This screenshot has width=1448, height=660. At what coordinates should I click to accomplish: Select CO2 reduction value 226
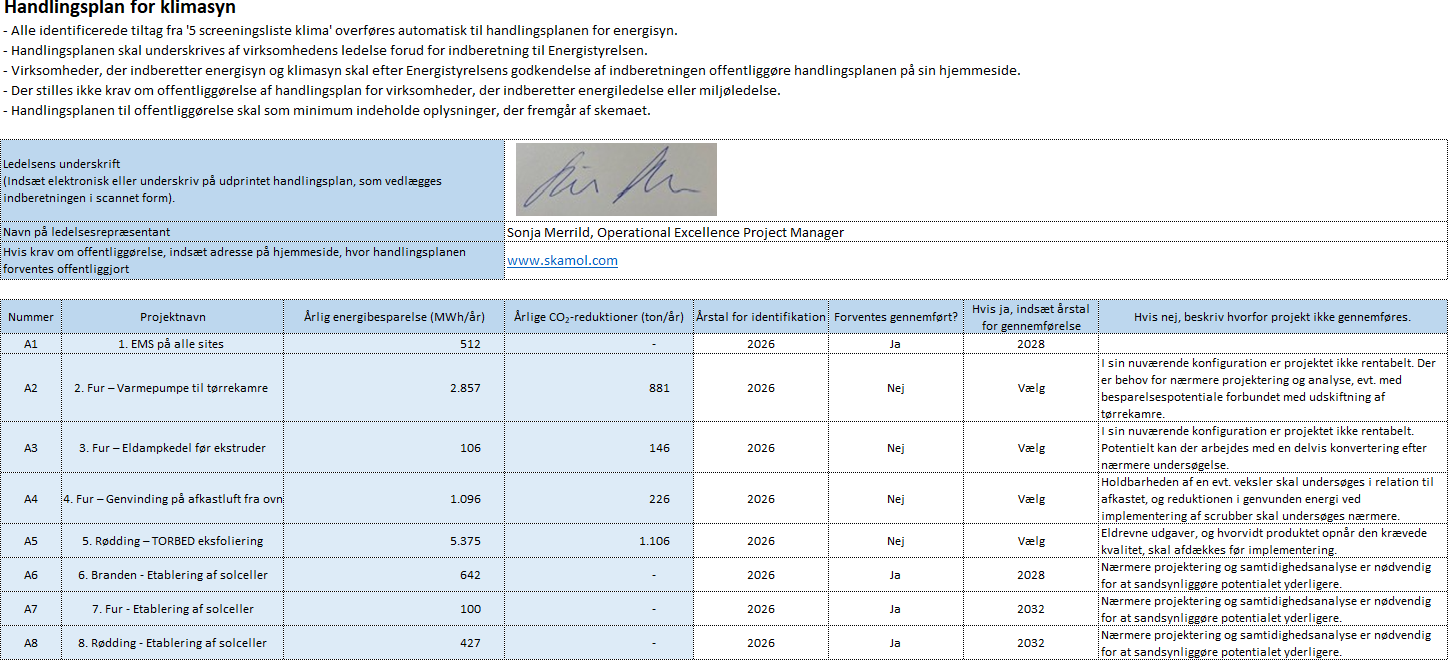[x=599, y=499]
